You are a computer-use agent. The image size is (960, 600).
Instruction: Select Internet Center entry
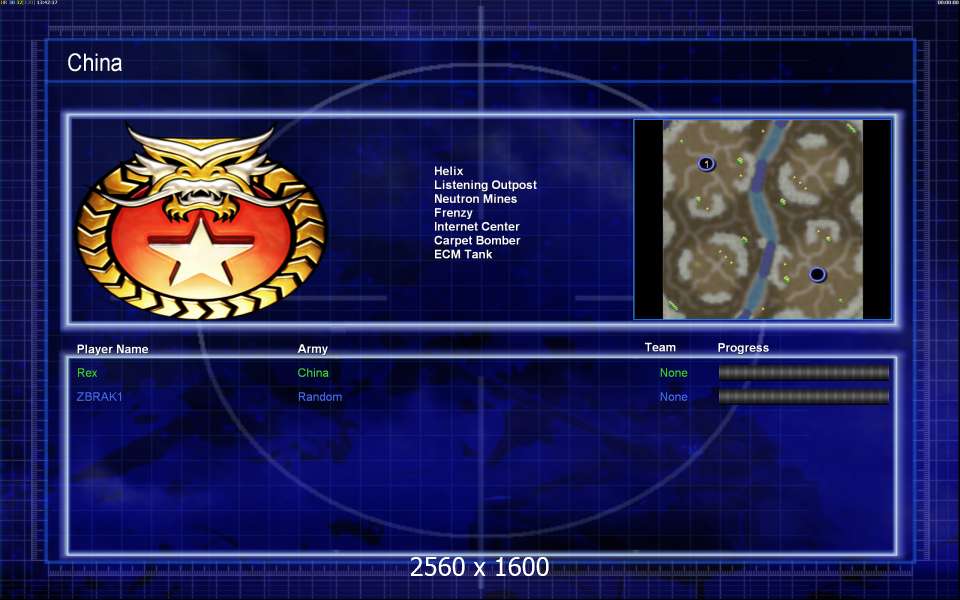coord(476,227)
